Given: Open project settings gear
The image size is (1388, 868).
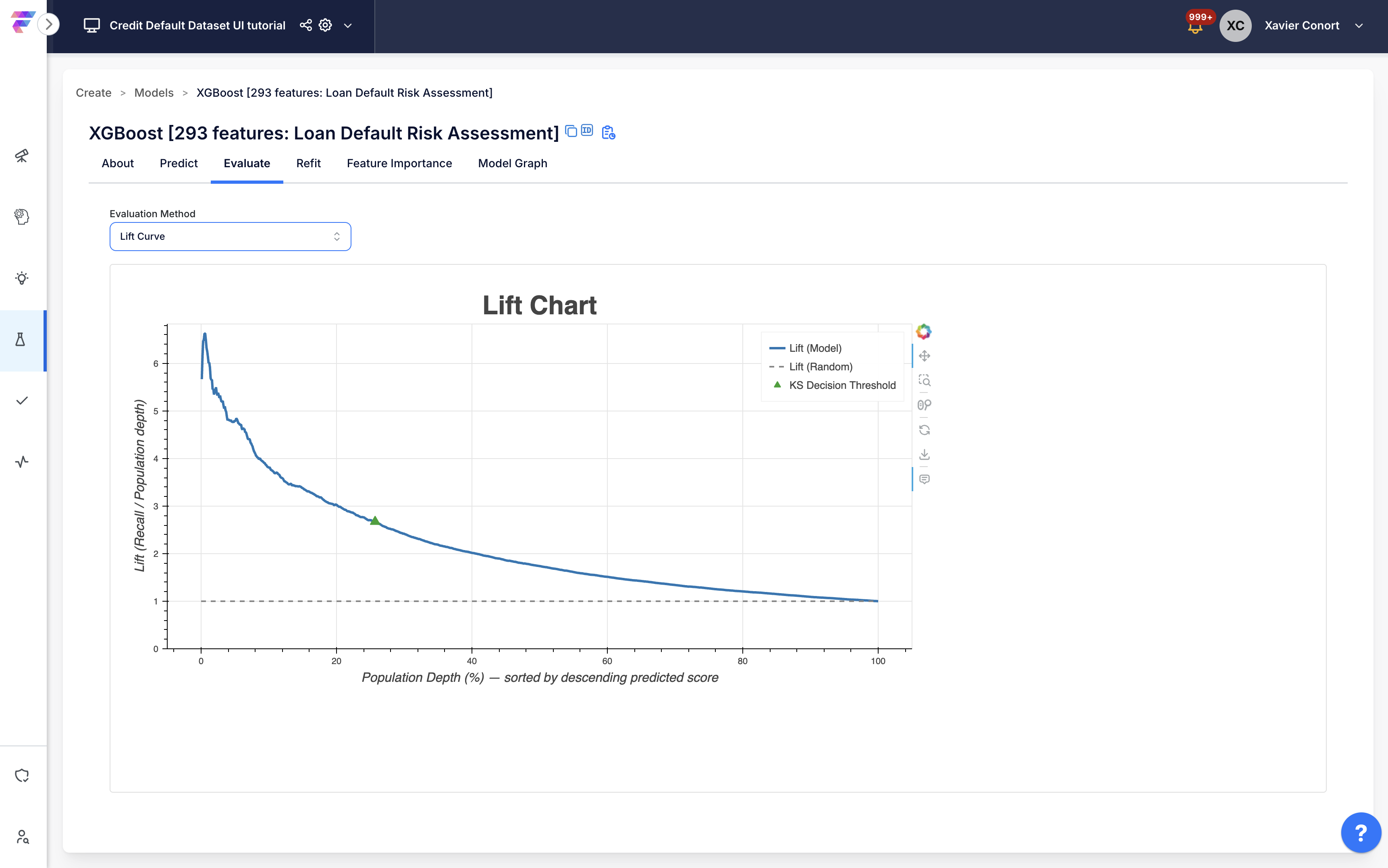Looking at the screenshot, I should (x=326, y=25).
